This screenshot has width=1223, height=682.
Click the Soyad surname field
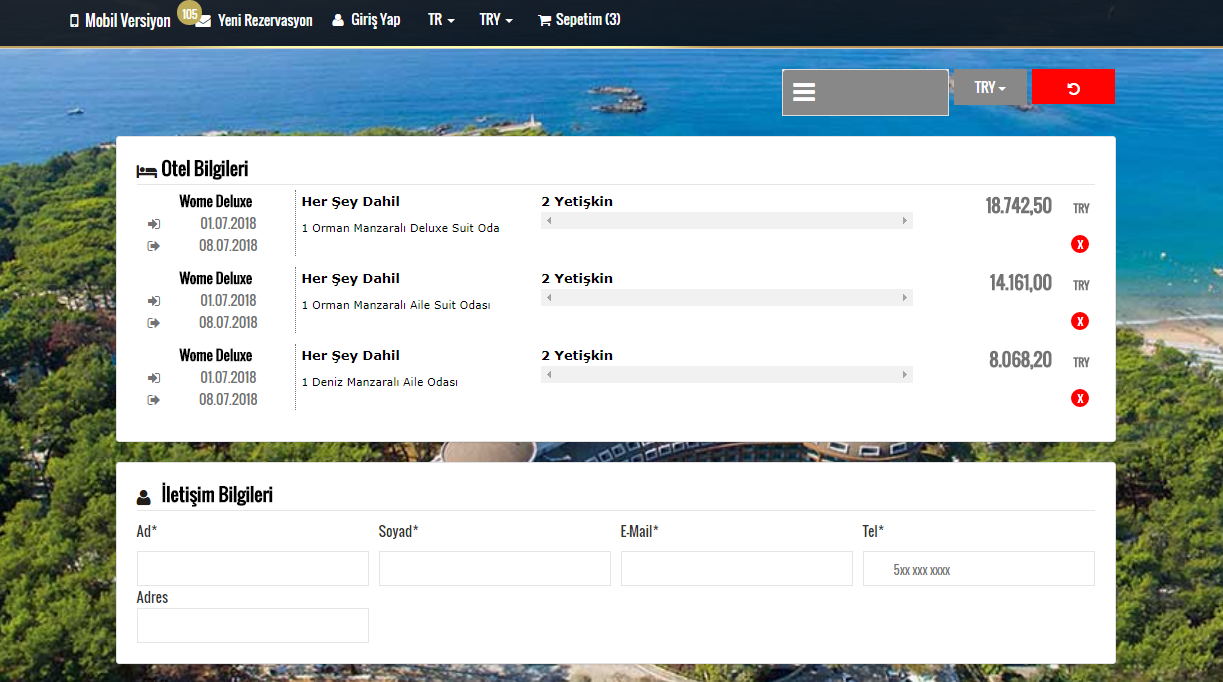pos(494,568)
